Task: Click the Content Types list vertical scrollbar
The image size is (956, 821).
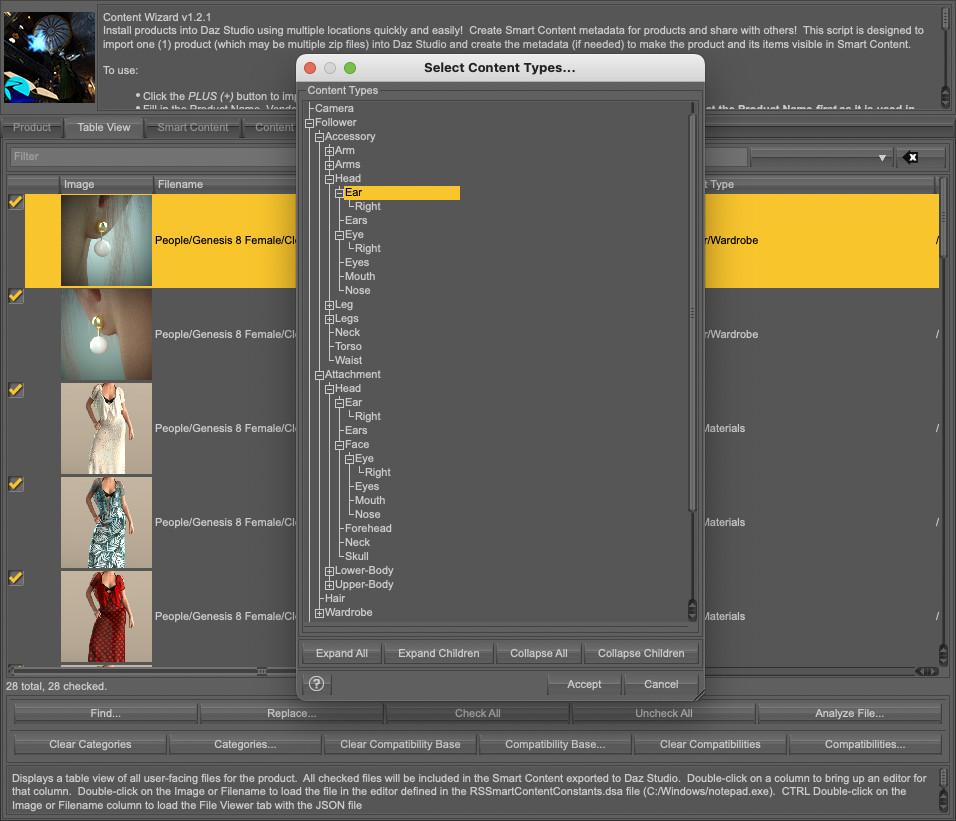Action: pos(691,312)
